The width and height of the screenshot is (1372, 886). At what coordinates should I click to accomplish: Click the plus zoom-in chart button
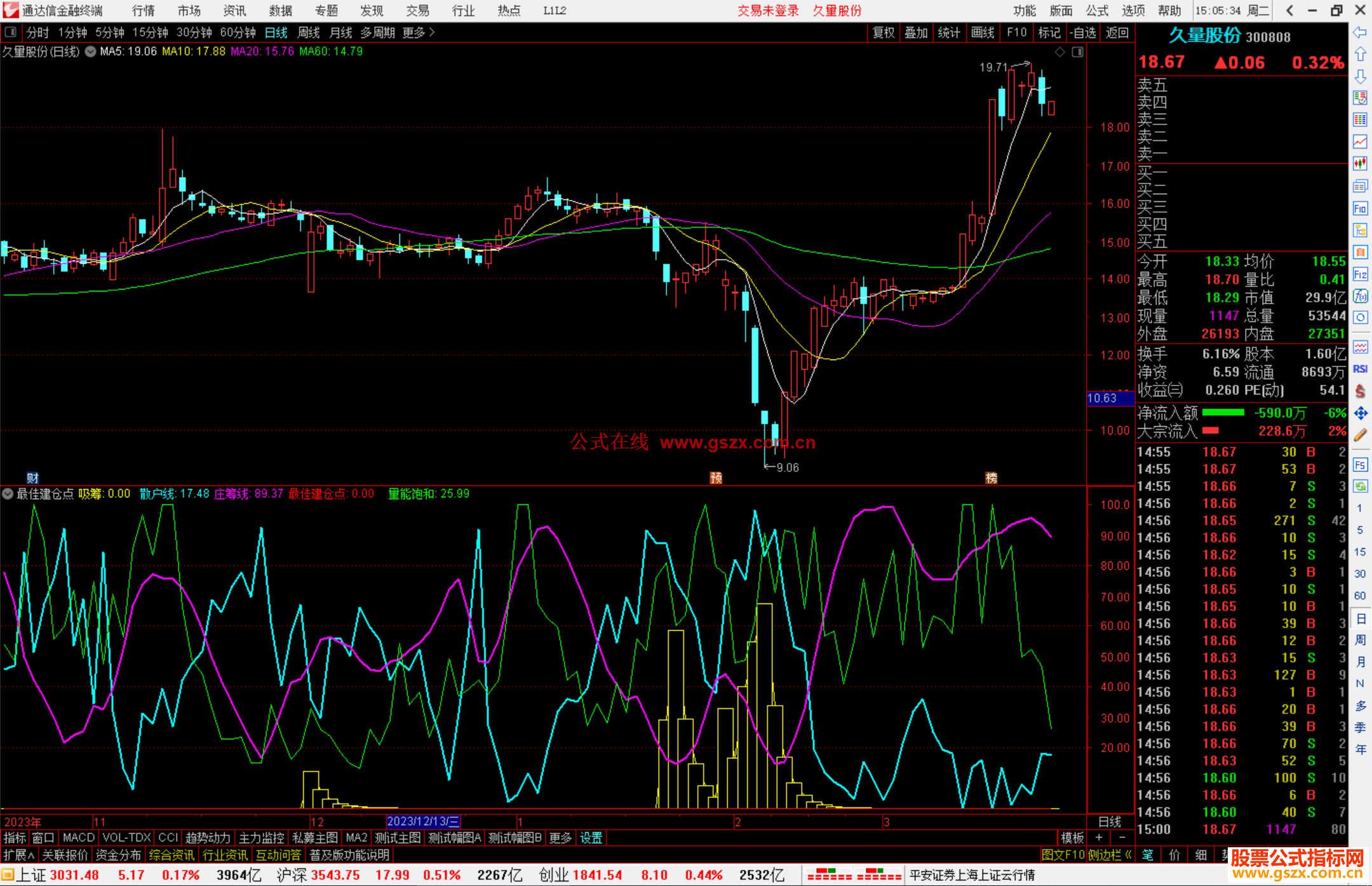[x=1099, y=838]
